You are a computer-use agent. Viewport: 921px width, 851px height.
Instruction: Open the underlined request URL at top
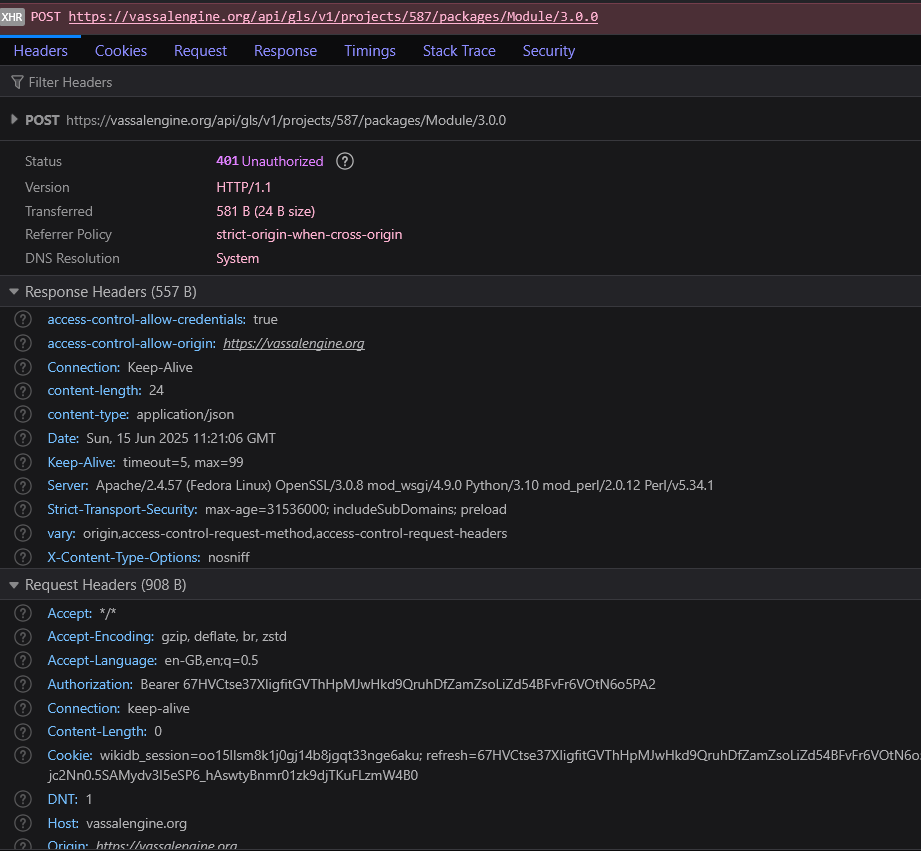[x=333, y=16]
